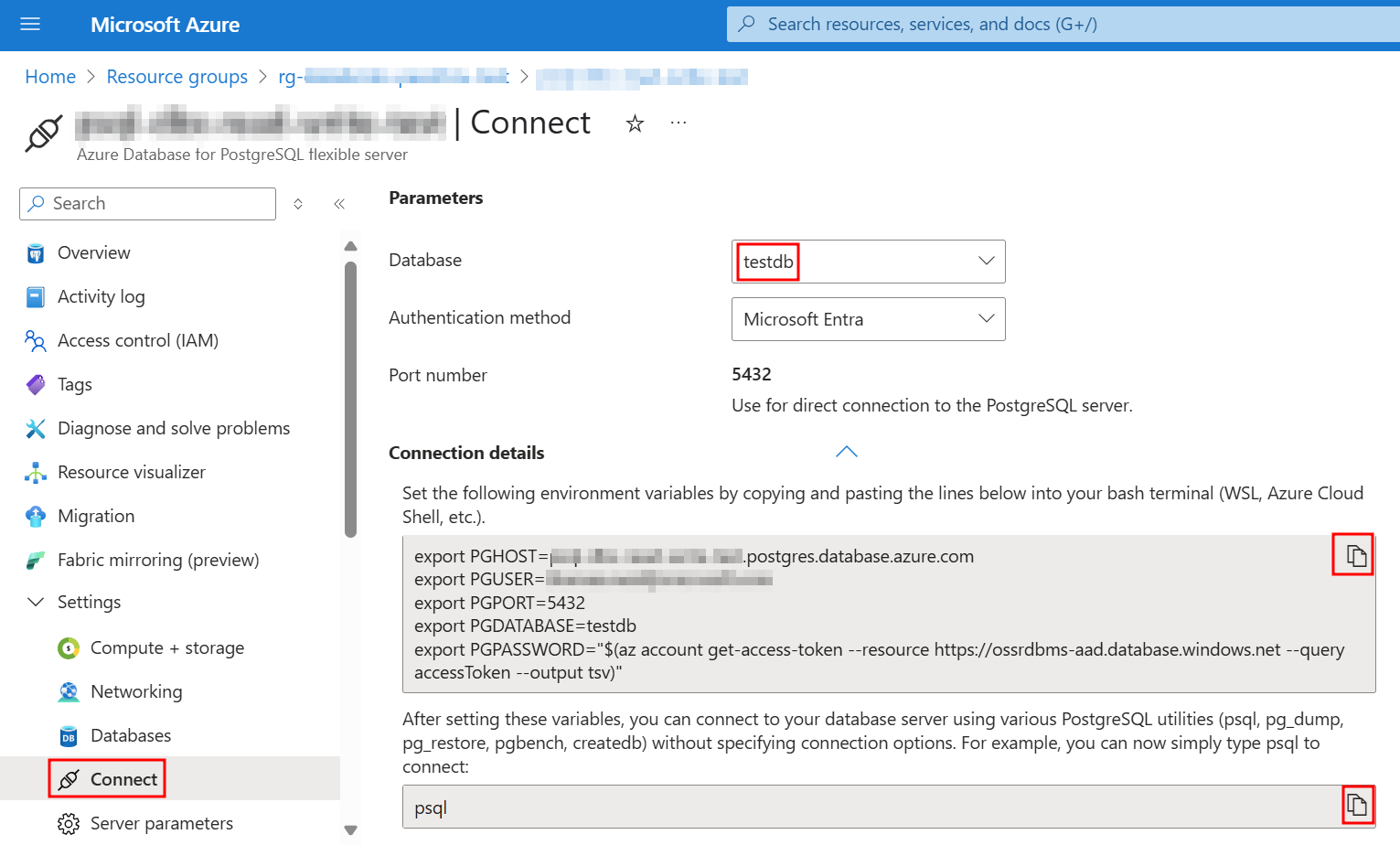Click sidebar scrollbar up arrow
Viewport: 1400px width, 845px height.
[350, 246]
